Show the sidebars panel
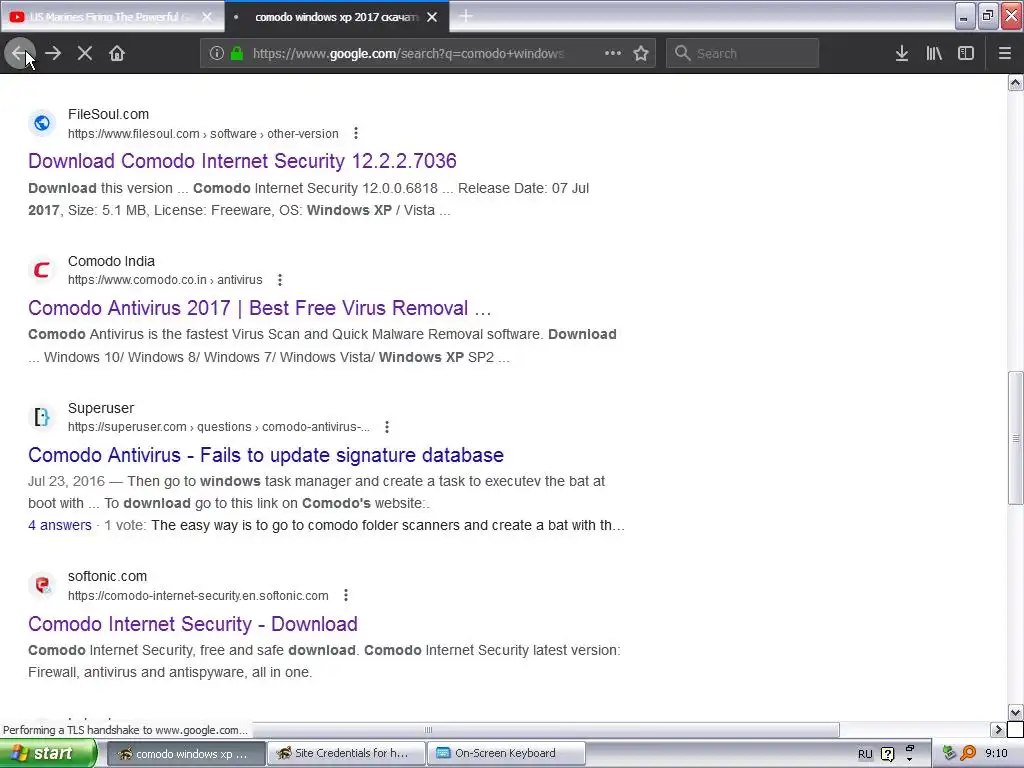Screen dimensions: 1024x768 (966, 54)
